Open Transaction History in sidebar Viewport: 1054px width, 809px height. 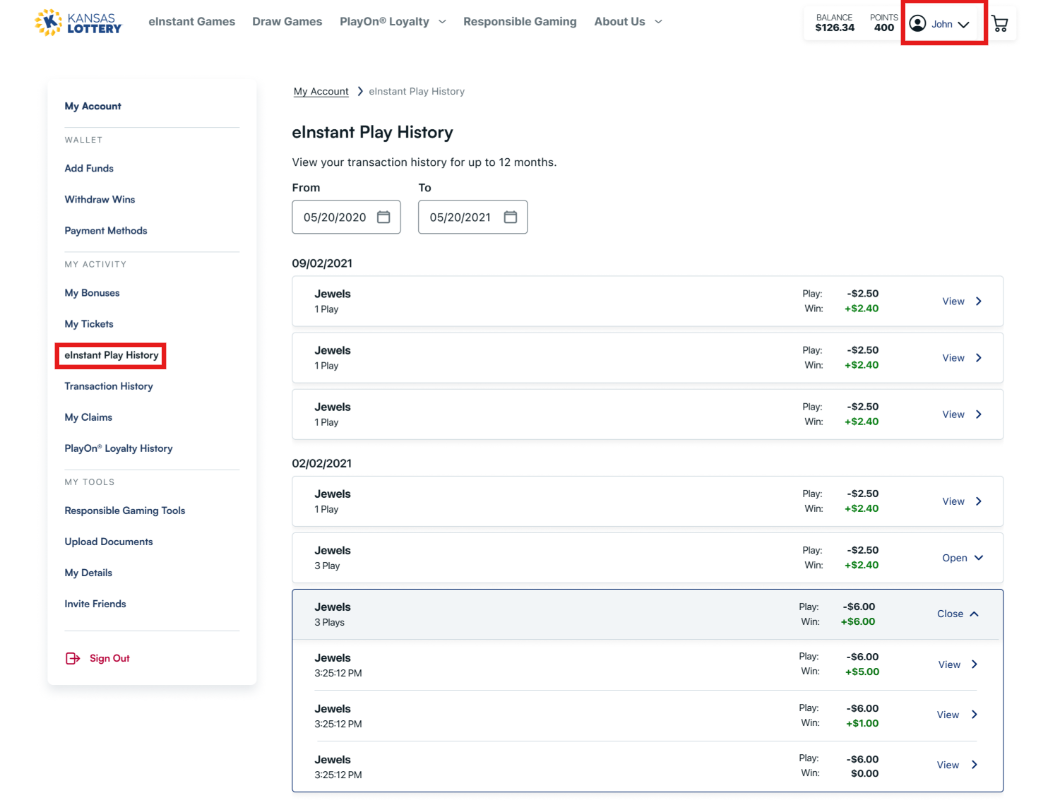(108, 386)
